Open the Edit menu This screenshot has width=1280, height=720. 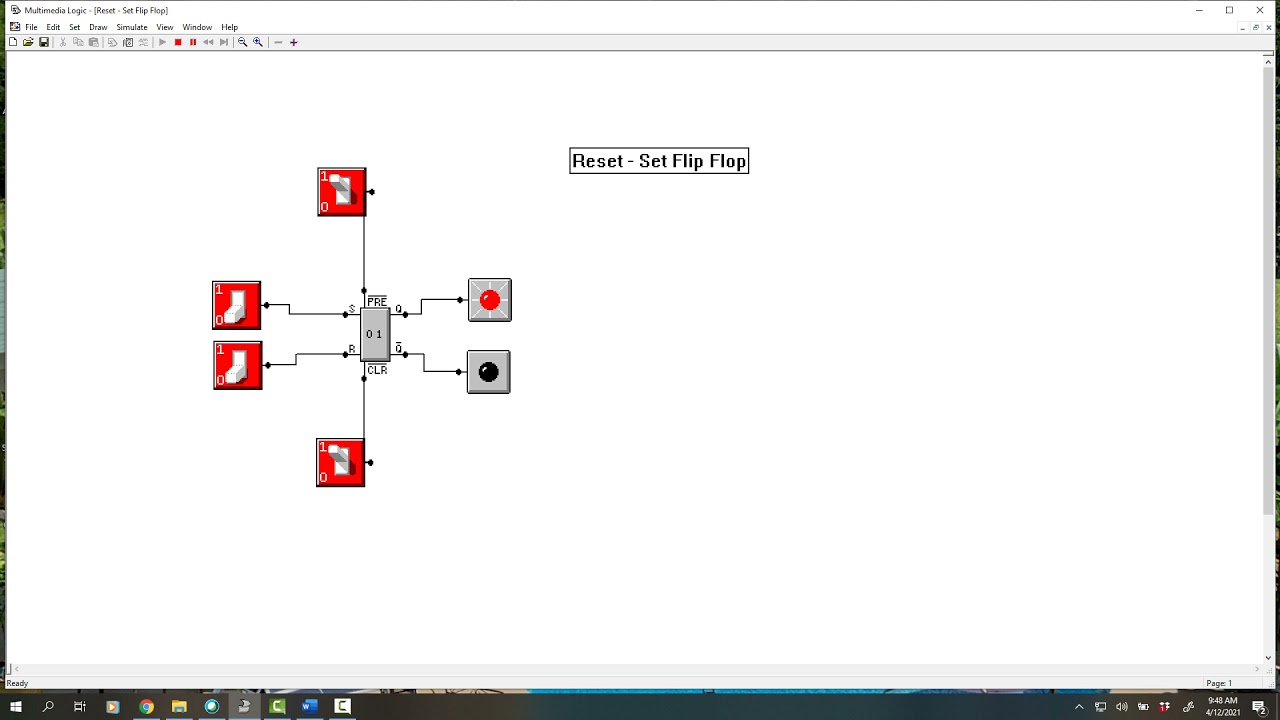[53, 27]
